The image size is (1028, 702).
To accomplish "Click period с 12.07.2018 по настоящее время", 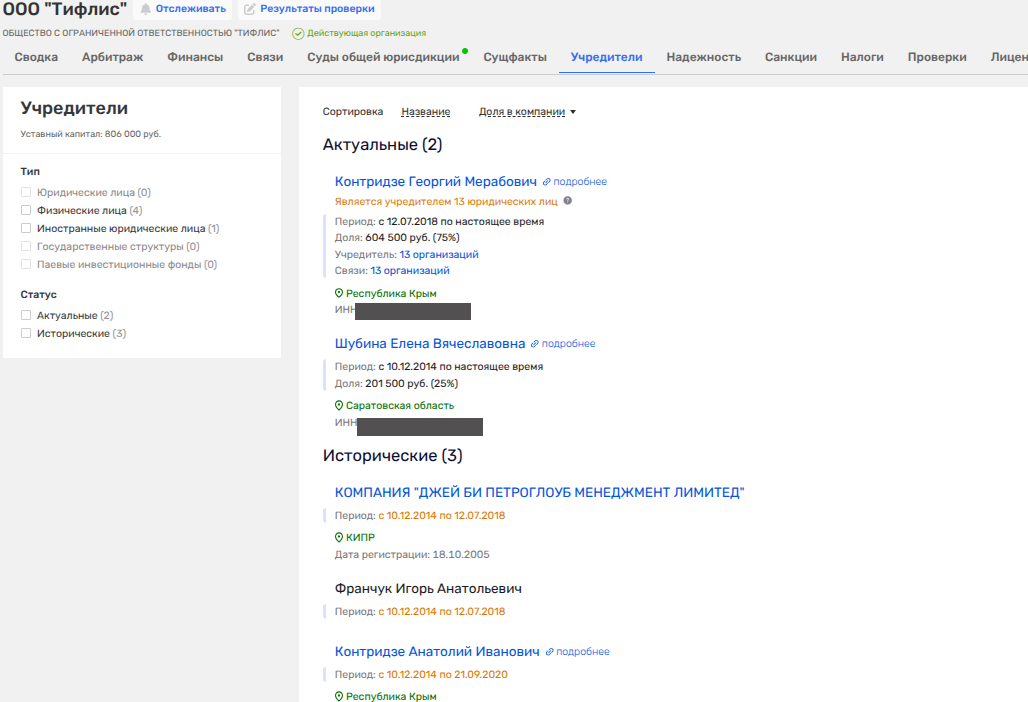I will tap(462, 222).
